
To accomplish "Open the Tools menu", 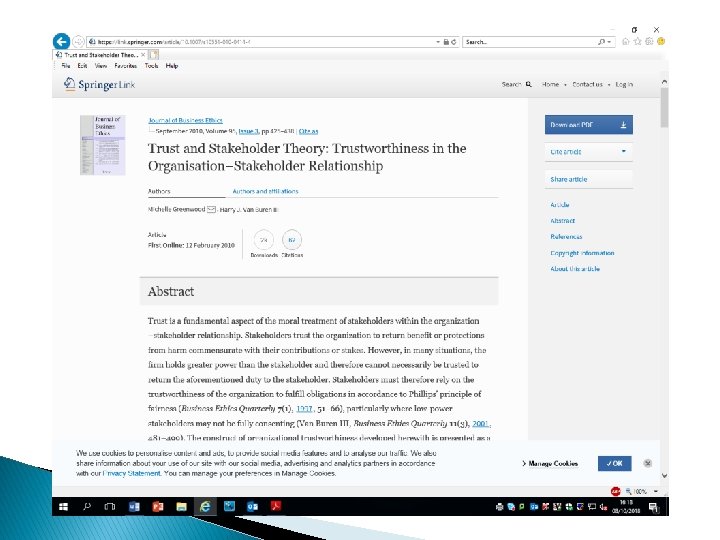I will coord(151,66).
